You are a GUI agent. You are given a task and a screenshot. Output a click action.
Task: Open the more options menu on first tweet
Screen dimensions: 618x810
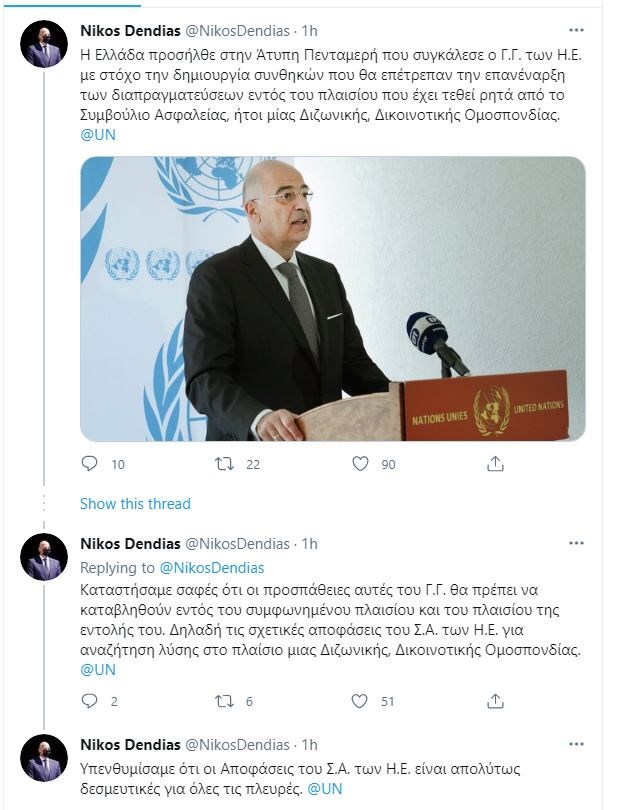576,29
